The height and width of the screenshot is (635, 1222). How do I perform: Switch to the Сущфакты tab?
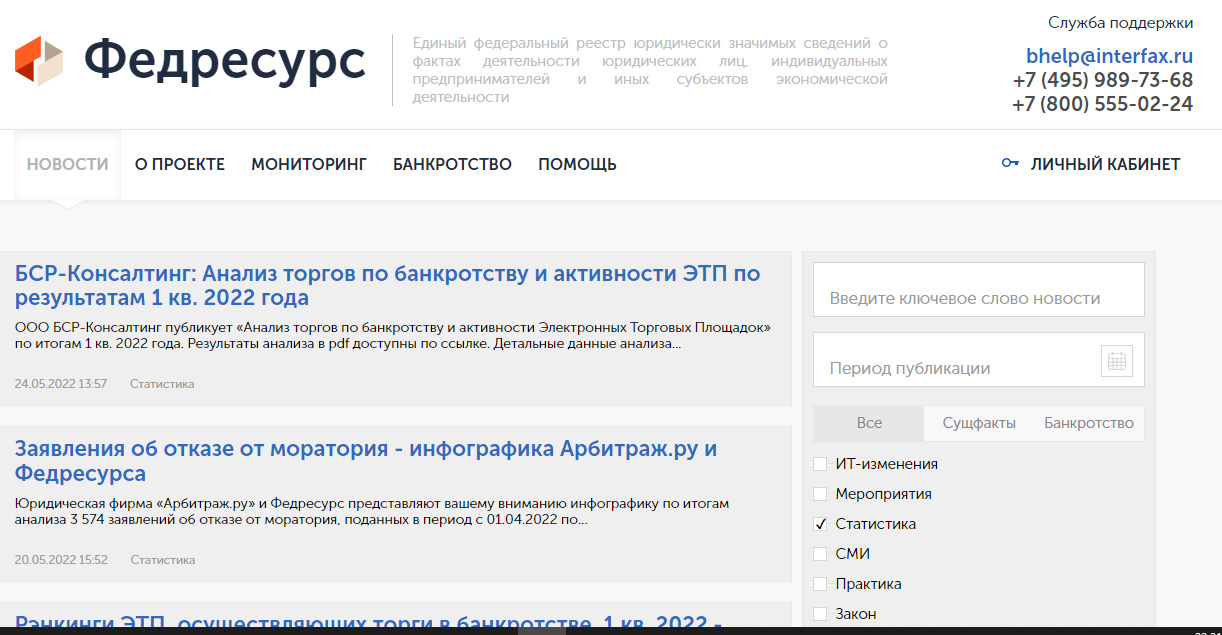coord(979,423)
